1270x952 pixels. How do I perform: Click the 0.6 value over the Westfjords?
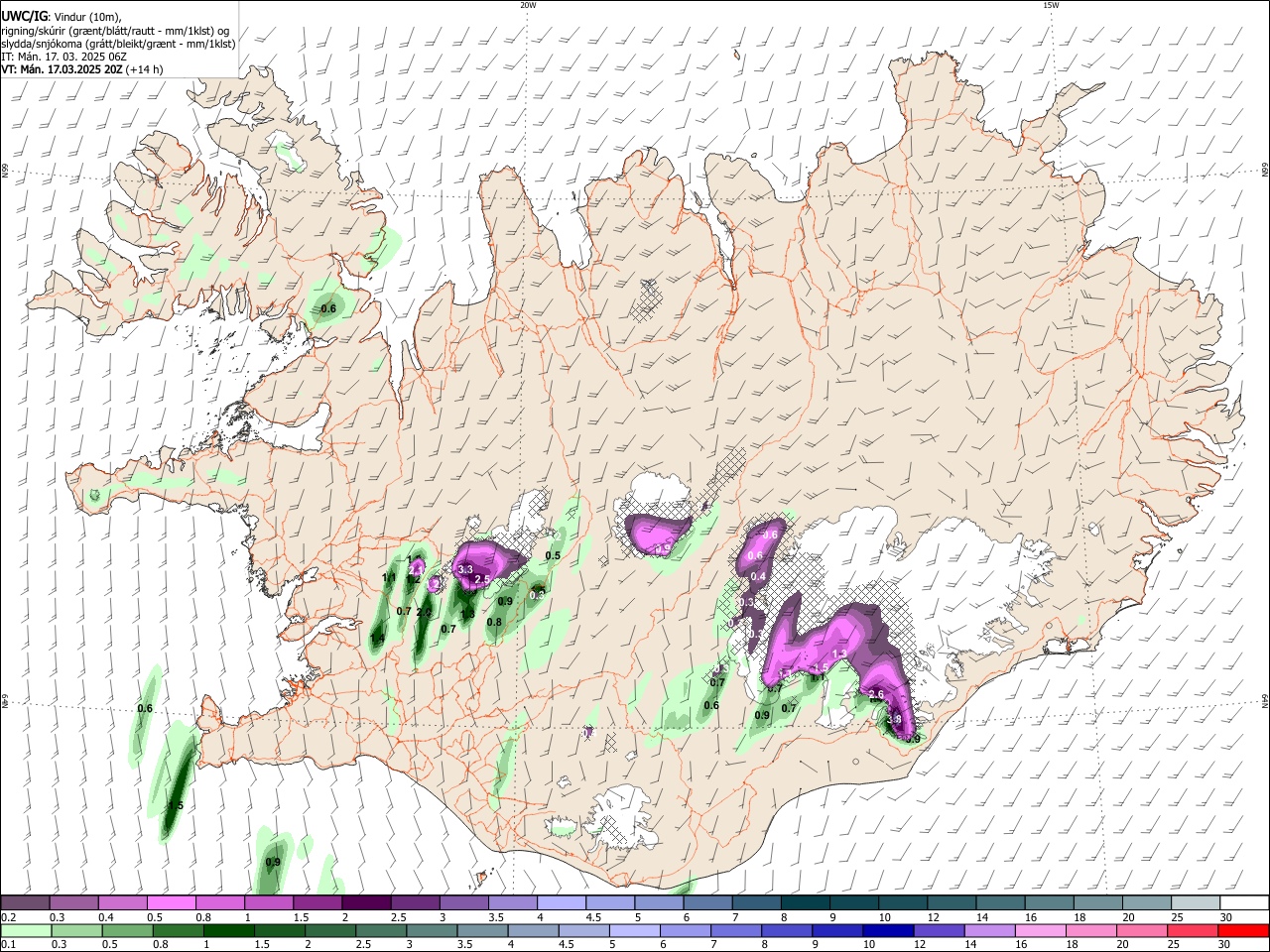click(328, 309)
